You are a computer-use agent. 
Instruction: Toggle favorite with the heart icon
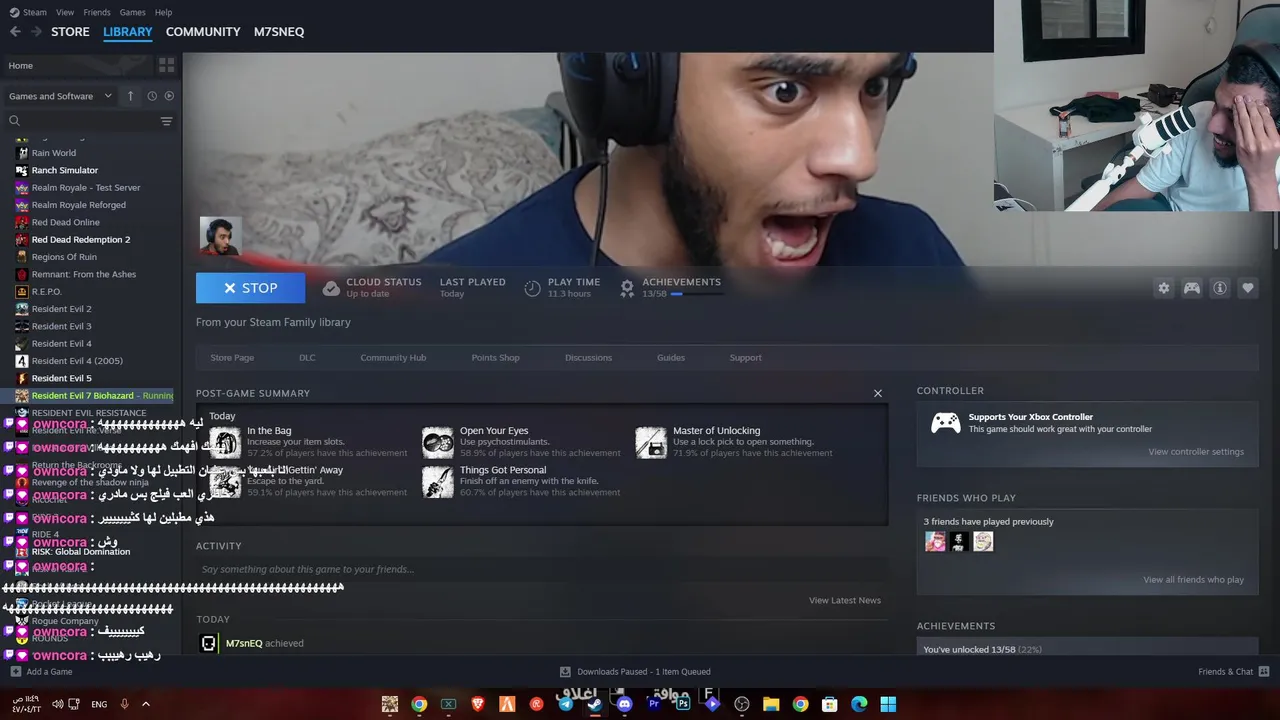[1248, 288]
